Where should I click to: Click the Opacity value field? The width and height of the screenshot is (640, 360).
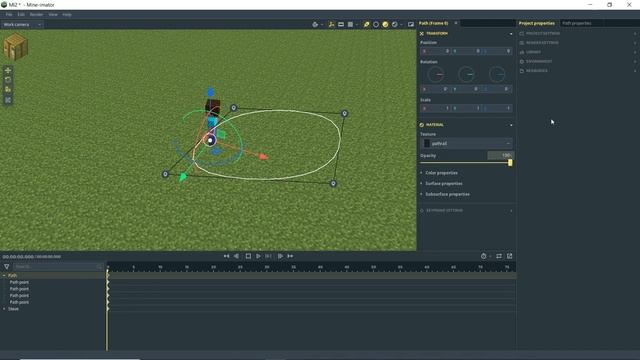pyautogui.click(x=500, y=156)
